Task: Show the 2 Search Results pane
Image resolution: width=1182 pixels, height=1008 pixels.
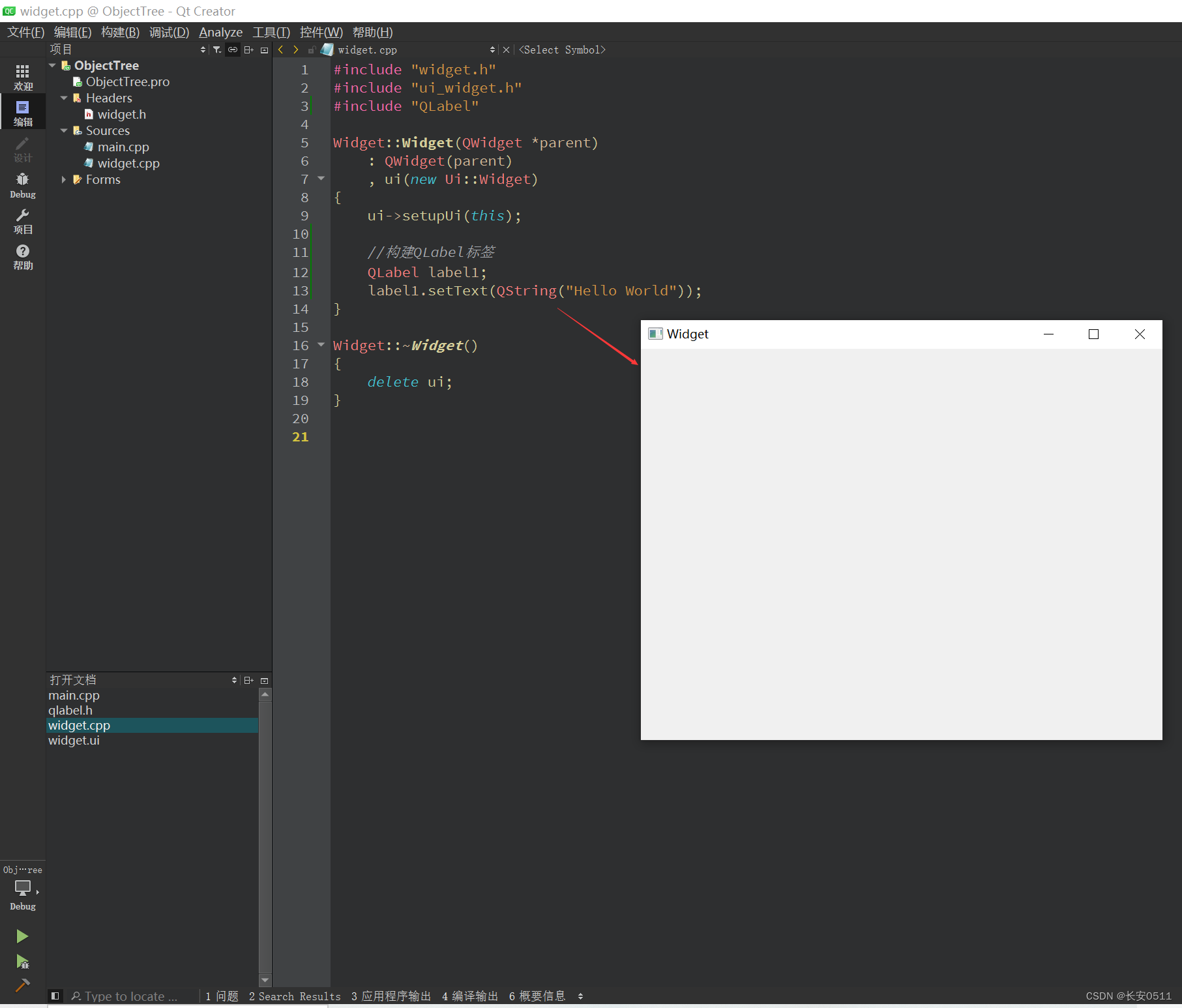Action: point(295,996)
